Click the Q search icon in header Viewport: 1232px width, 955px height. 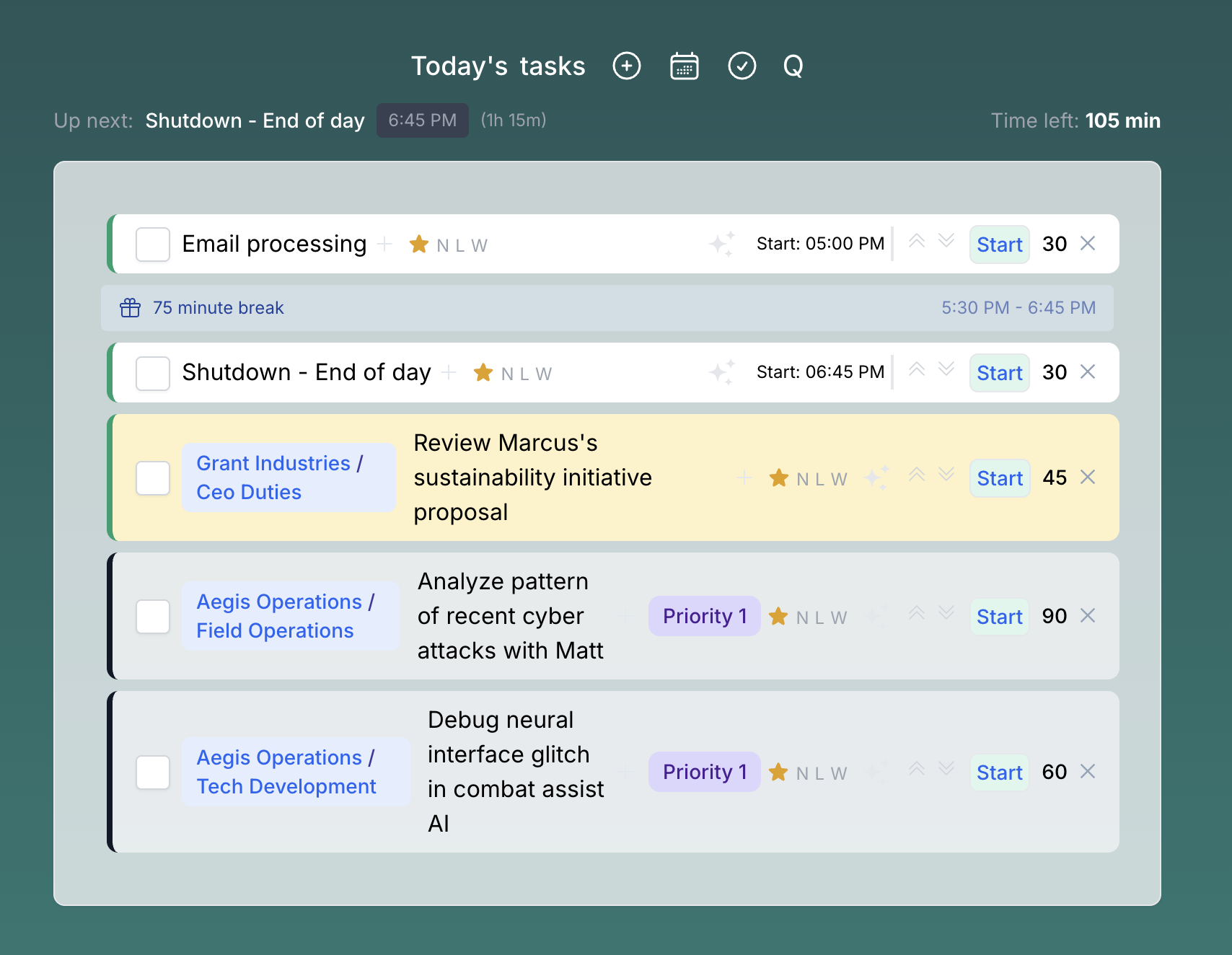(793, 66)
